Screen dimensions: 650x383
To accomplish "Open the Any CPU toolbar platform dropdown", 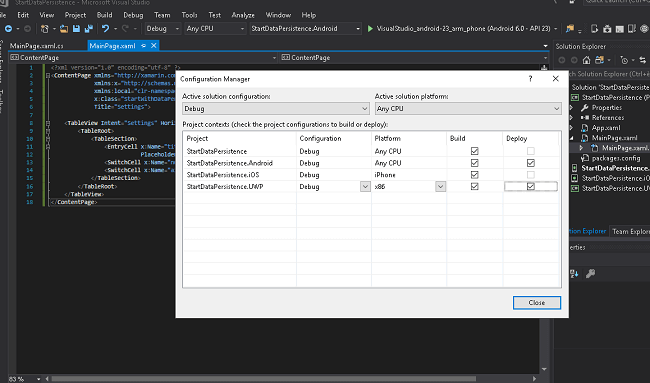I will pos(215,29).
